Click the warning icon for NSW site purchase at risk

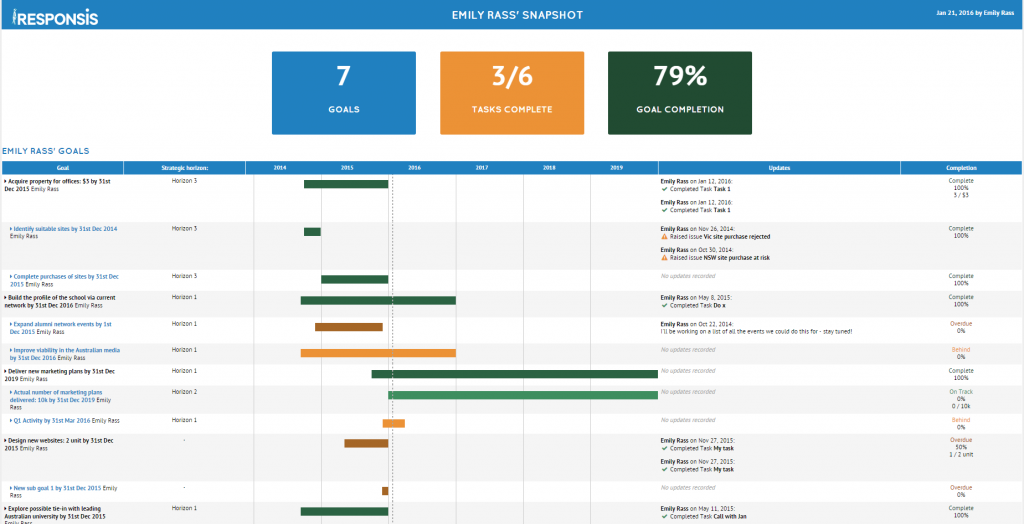pyautogui.click(x=664, y=257)
